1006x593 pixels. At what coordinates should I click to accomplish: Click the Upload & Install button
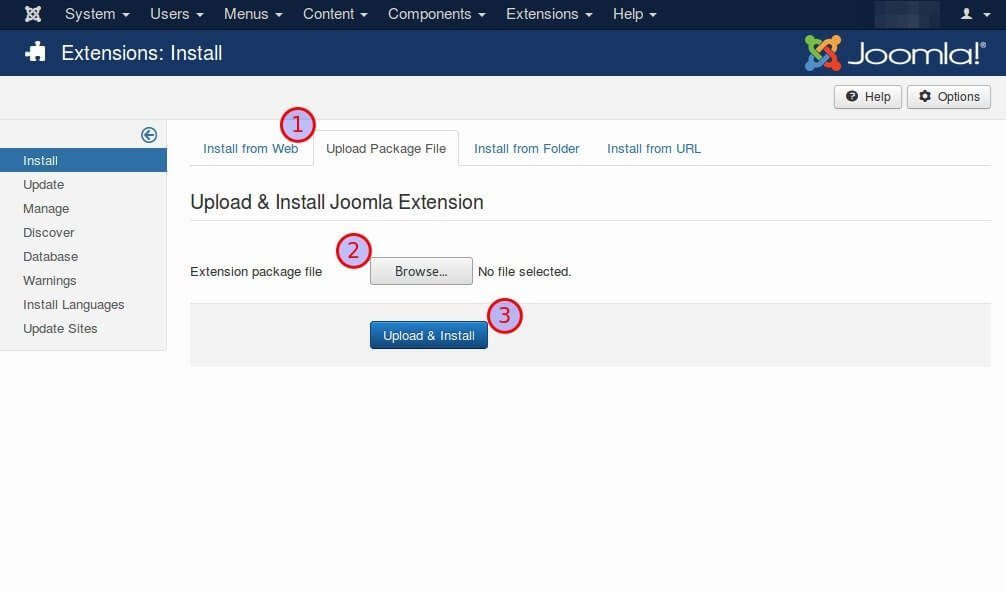tap(429, 336)
